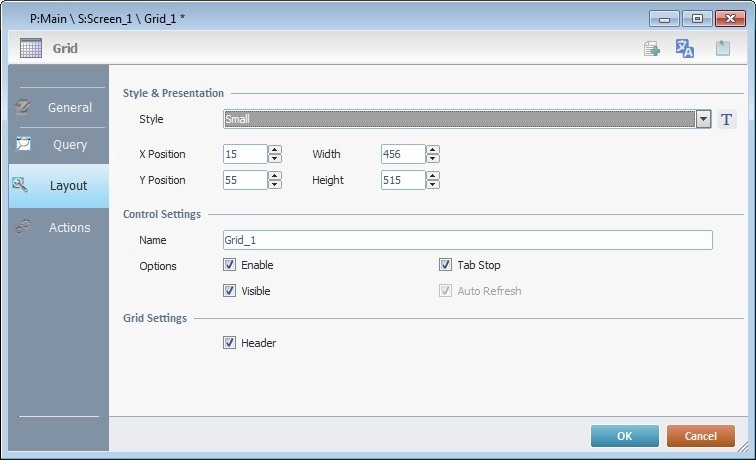Screen dimensions: 756x460
Task: Increase Width with up arrow
Action: [433, 149]
